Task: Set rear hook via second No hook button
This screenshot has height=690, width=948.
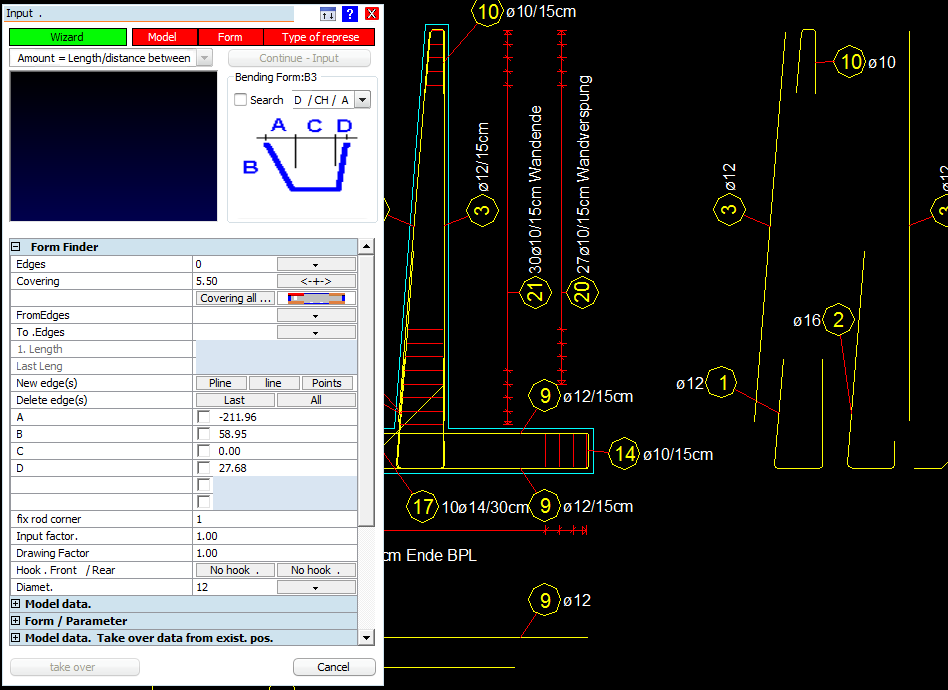Action: pos(316,570)
